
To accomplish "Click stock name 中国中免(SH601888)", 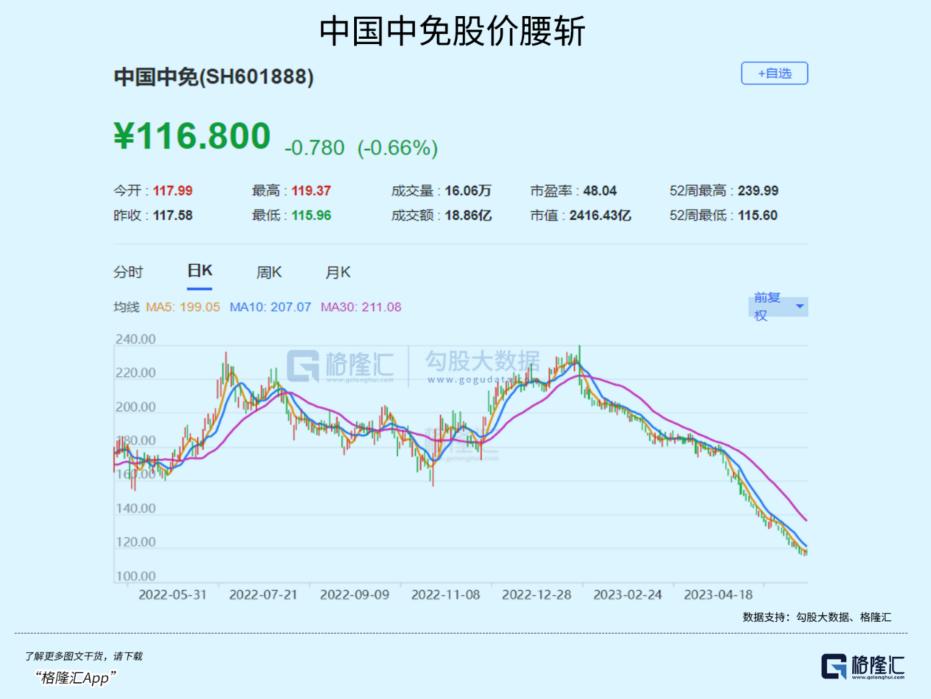I will click(214, 77).
